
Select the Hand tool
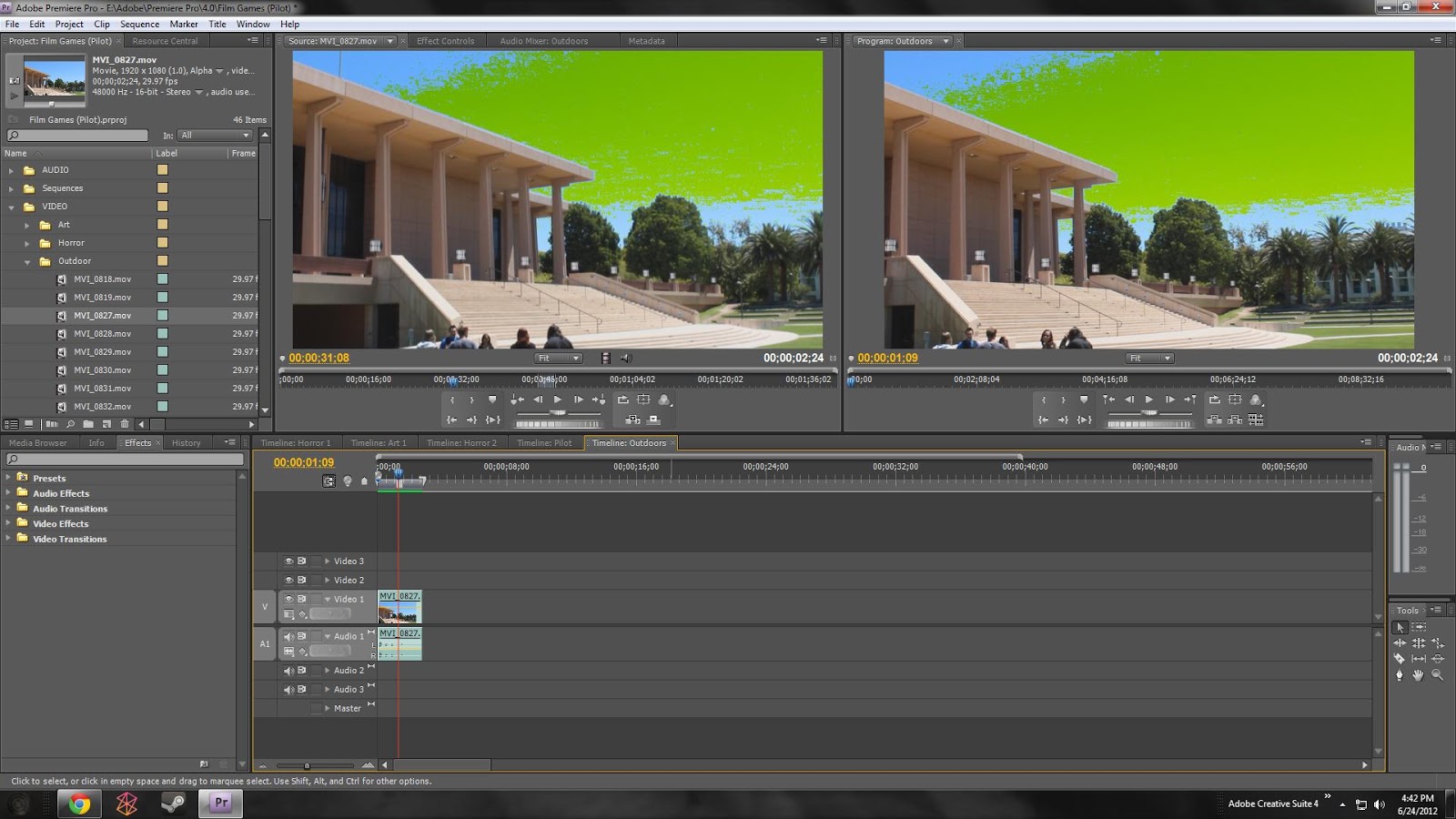pos(1418,675)
